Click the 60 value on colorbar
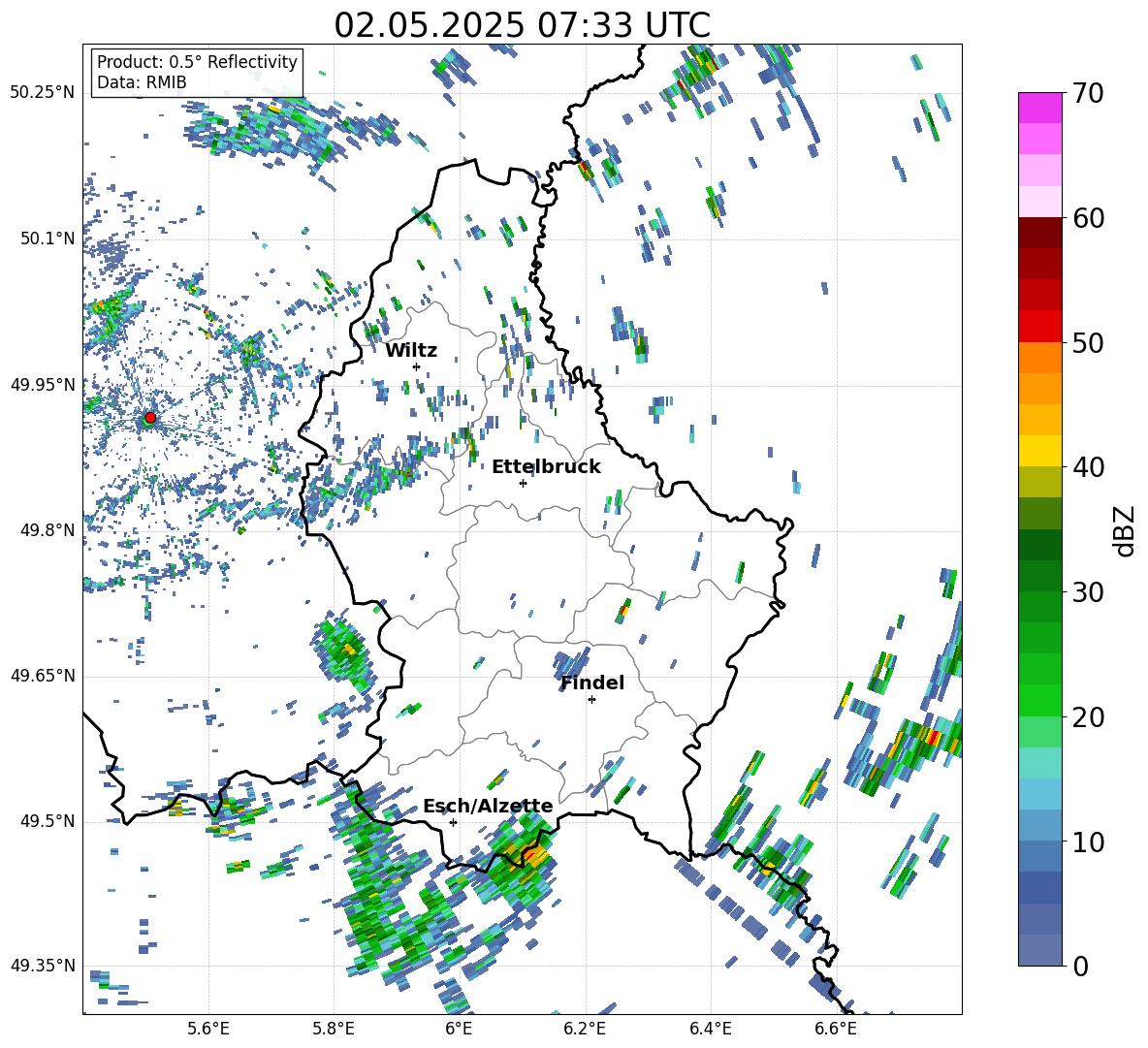This screenshot has height=1048, width=1148. (1087, 218)
